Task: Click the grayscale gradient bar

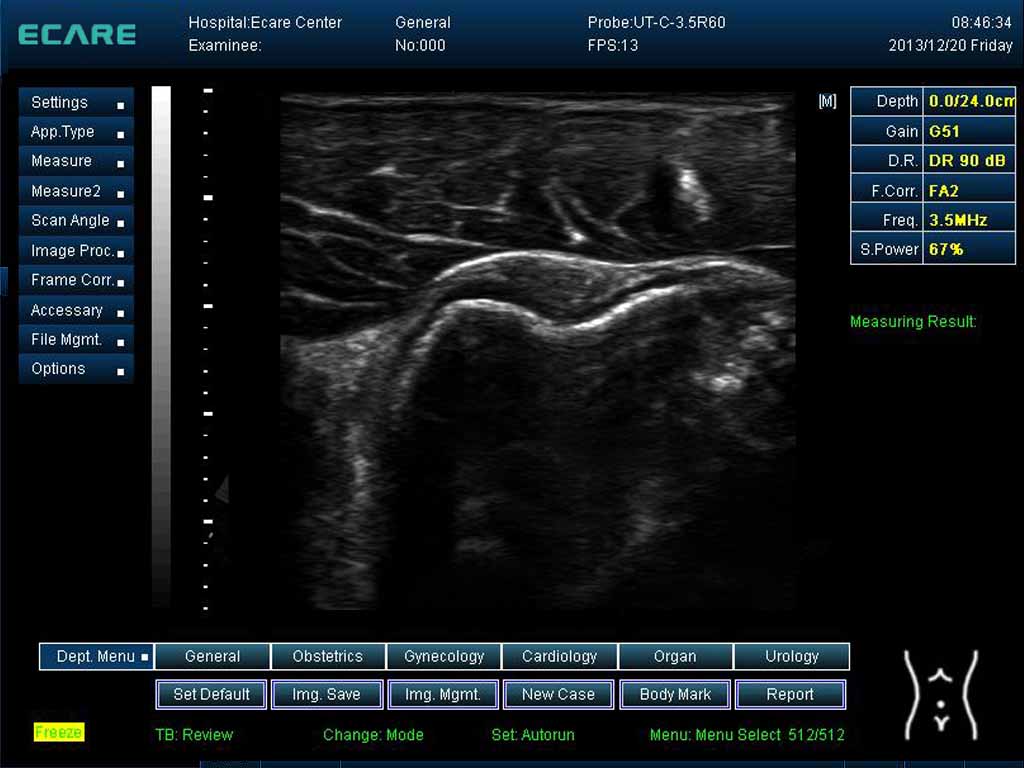Action: [161, 346]
